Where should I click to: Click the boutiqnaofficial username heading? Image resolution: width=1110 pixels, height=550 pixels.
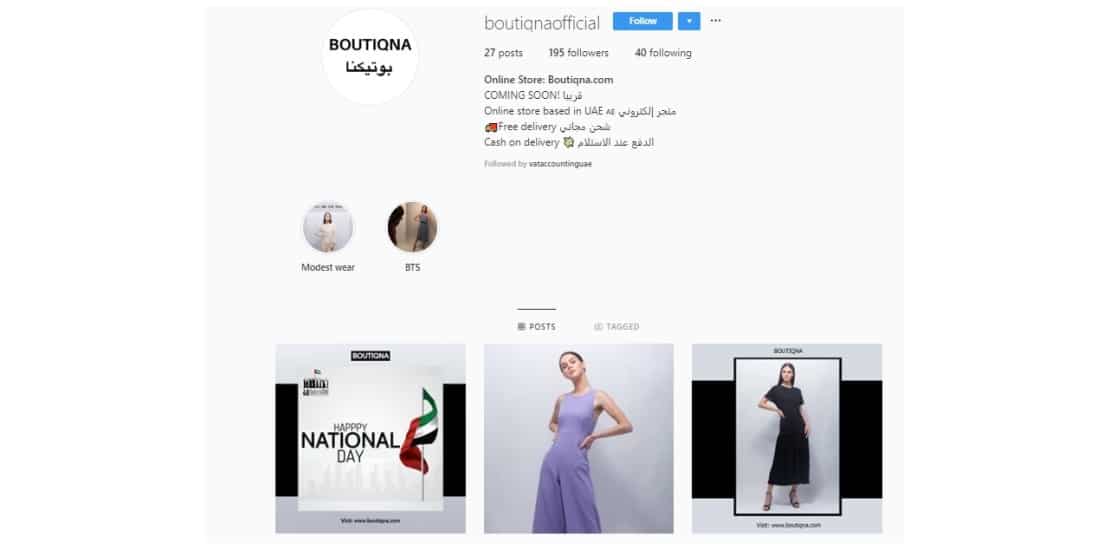pyautogui.click(x=542, y=23)
